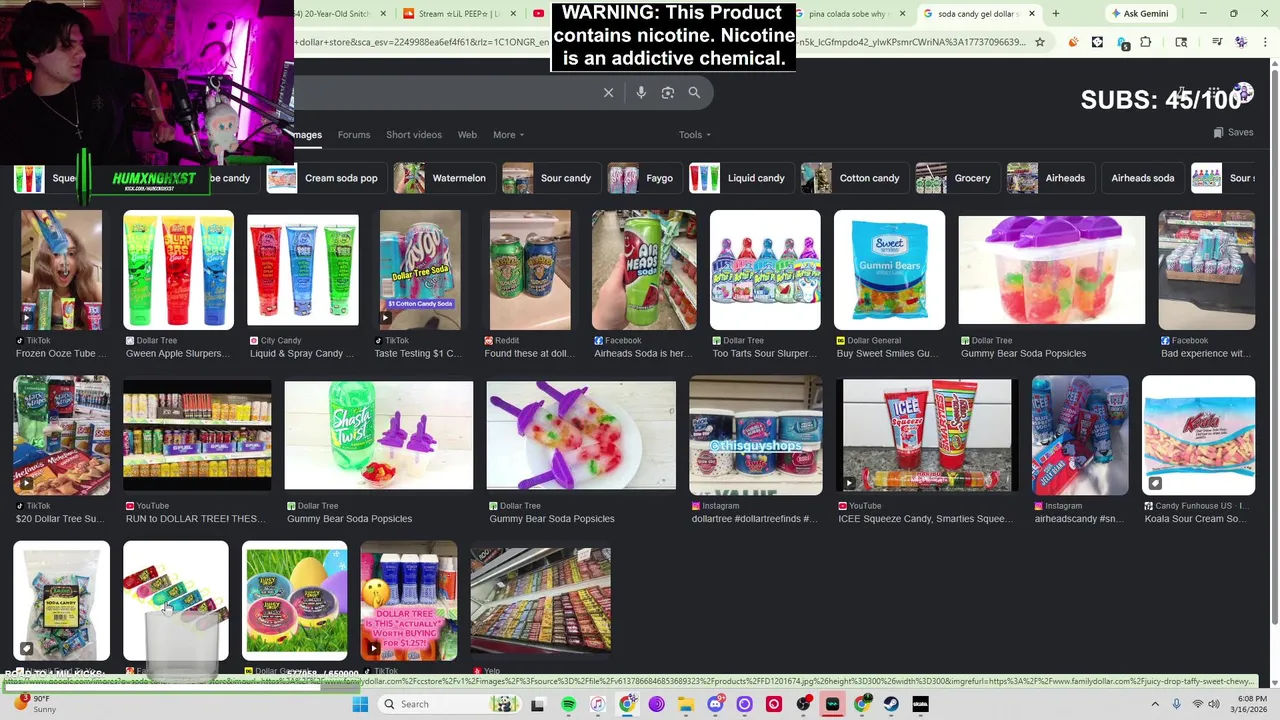This screenshot has width=1280, height=720.
Task: Open Saves collection link
Action: [1233, 132]
